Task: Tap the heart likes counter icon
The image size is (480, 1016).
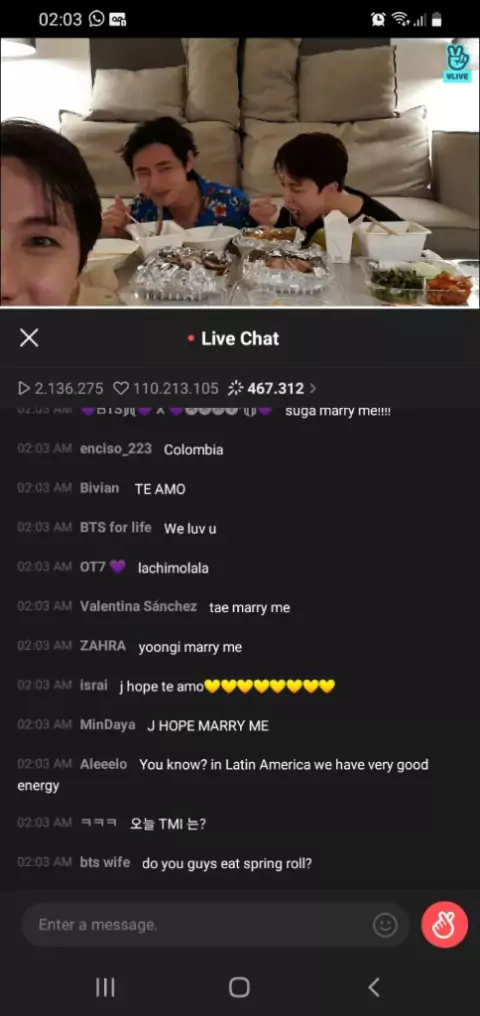Action: point(120,388)
